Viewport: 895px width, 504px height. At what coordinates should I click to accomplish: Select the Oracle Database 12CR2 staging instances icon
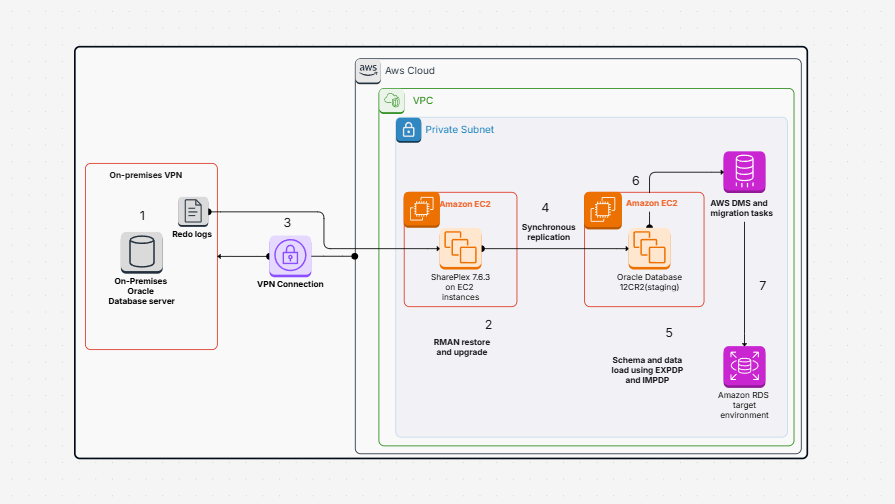[x=649, y=249]
